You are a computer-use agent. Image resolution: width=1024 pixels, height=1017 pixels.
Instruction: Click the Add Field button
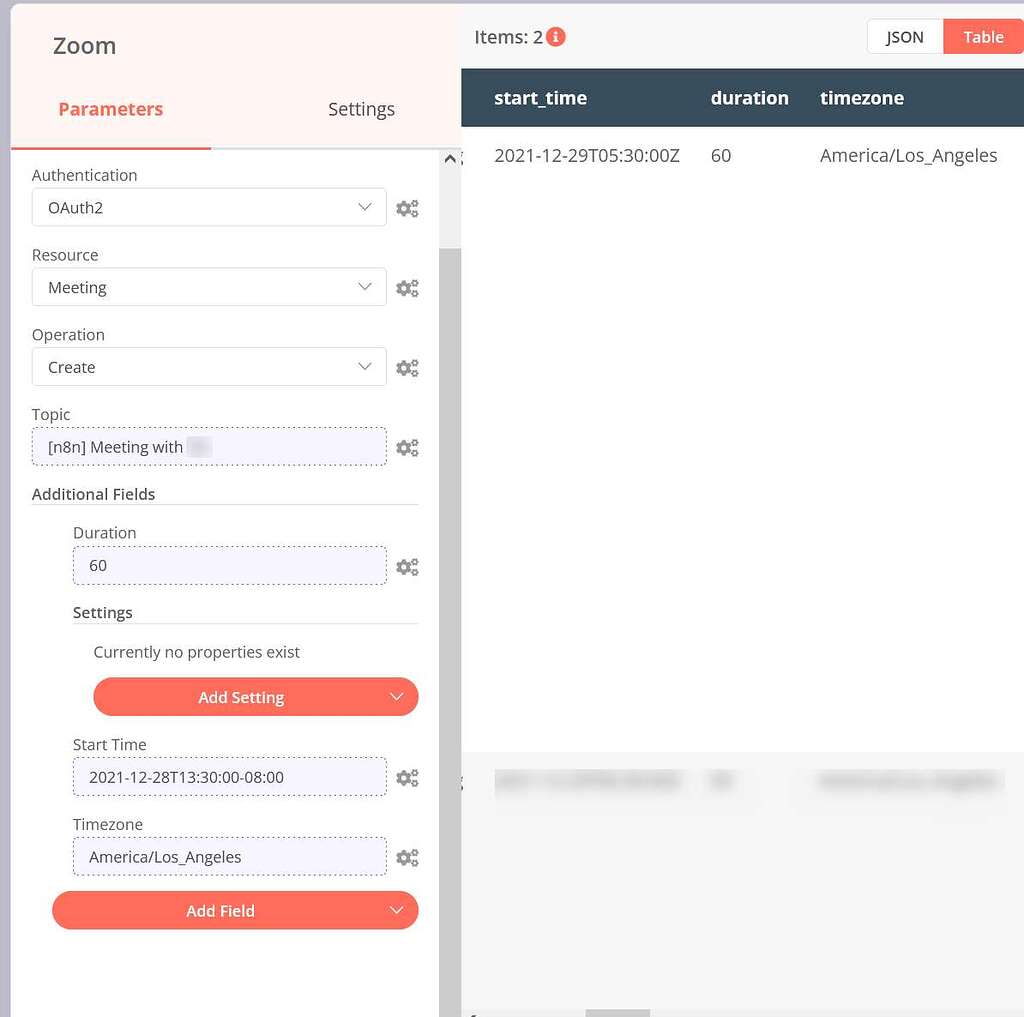click(x=220, y=910)
